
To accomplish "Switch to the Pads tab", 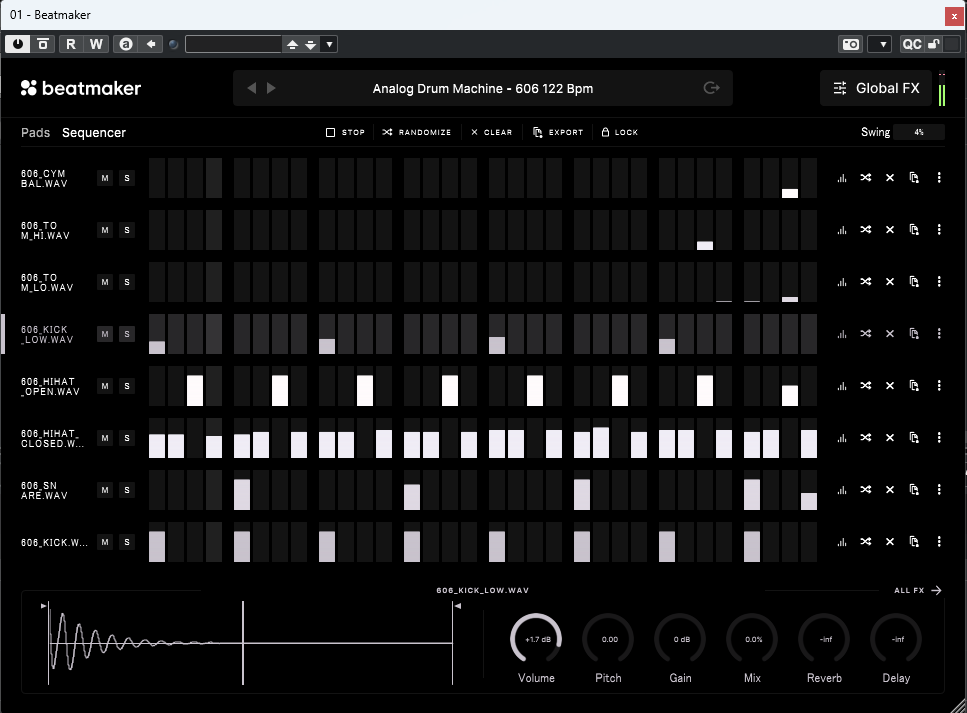I will [35, 133].
